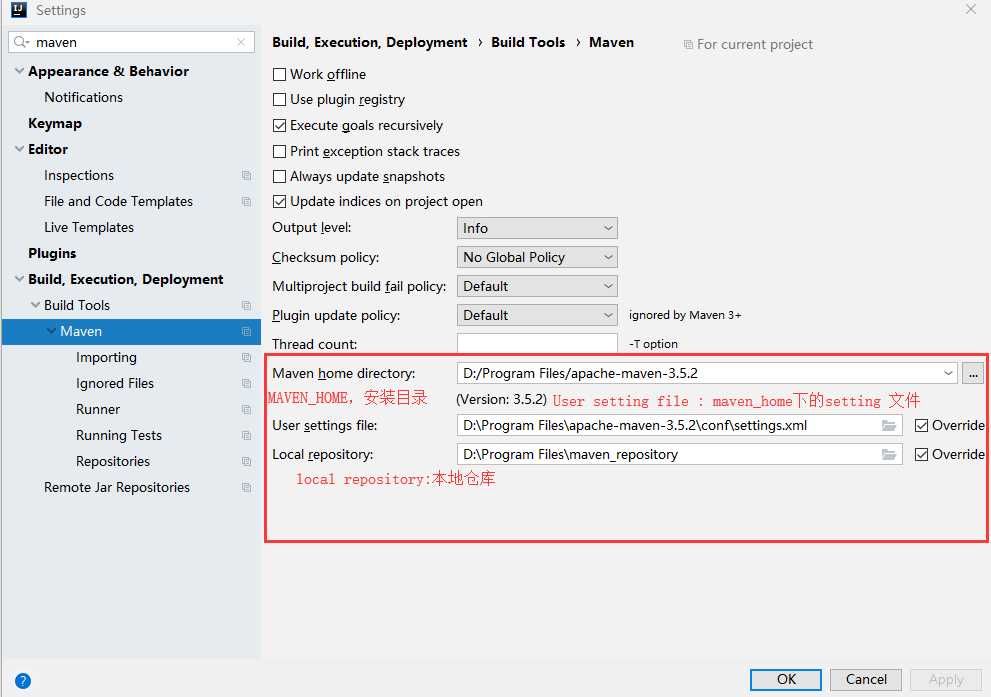Click the OK button
Image resolution: width=991 pixels, height=697 pixels.
(786, 680)
